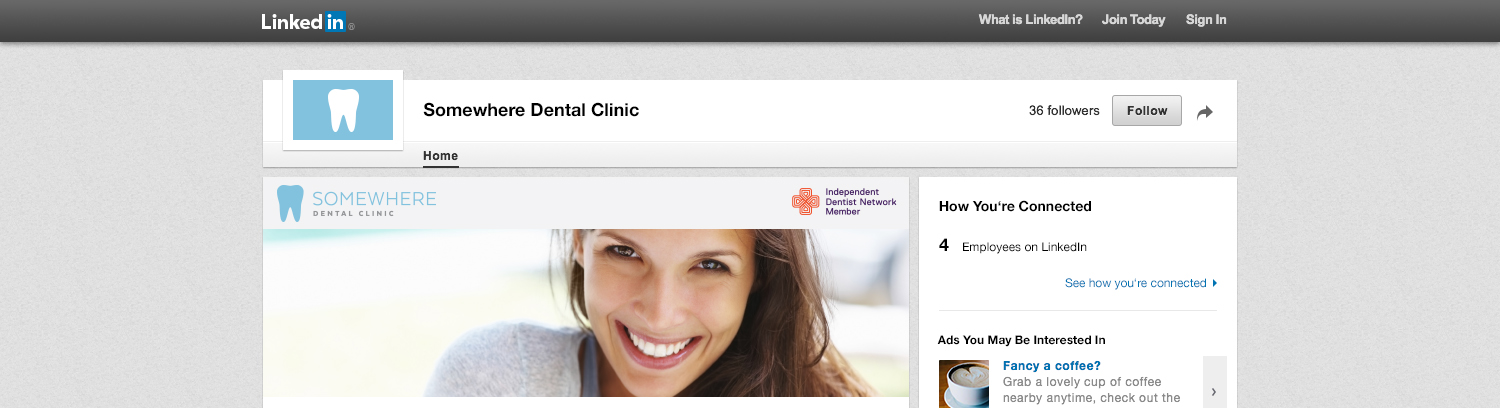Open the Fancy a coffee? ad link

pyautogui.click(x=1051, y=366)
